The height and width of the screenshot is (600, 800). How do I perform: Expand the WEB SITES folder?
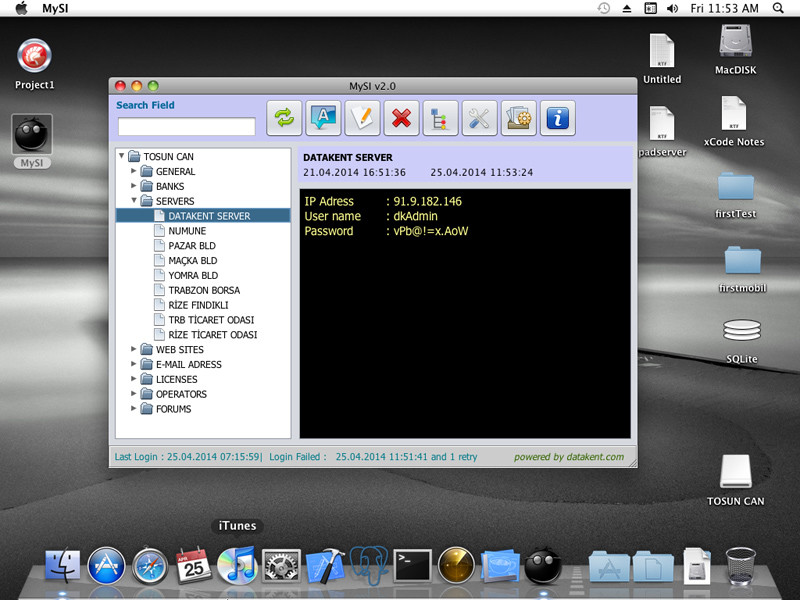[x=134, y=349]
